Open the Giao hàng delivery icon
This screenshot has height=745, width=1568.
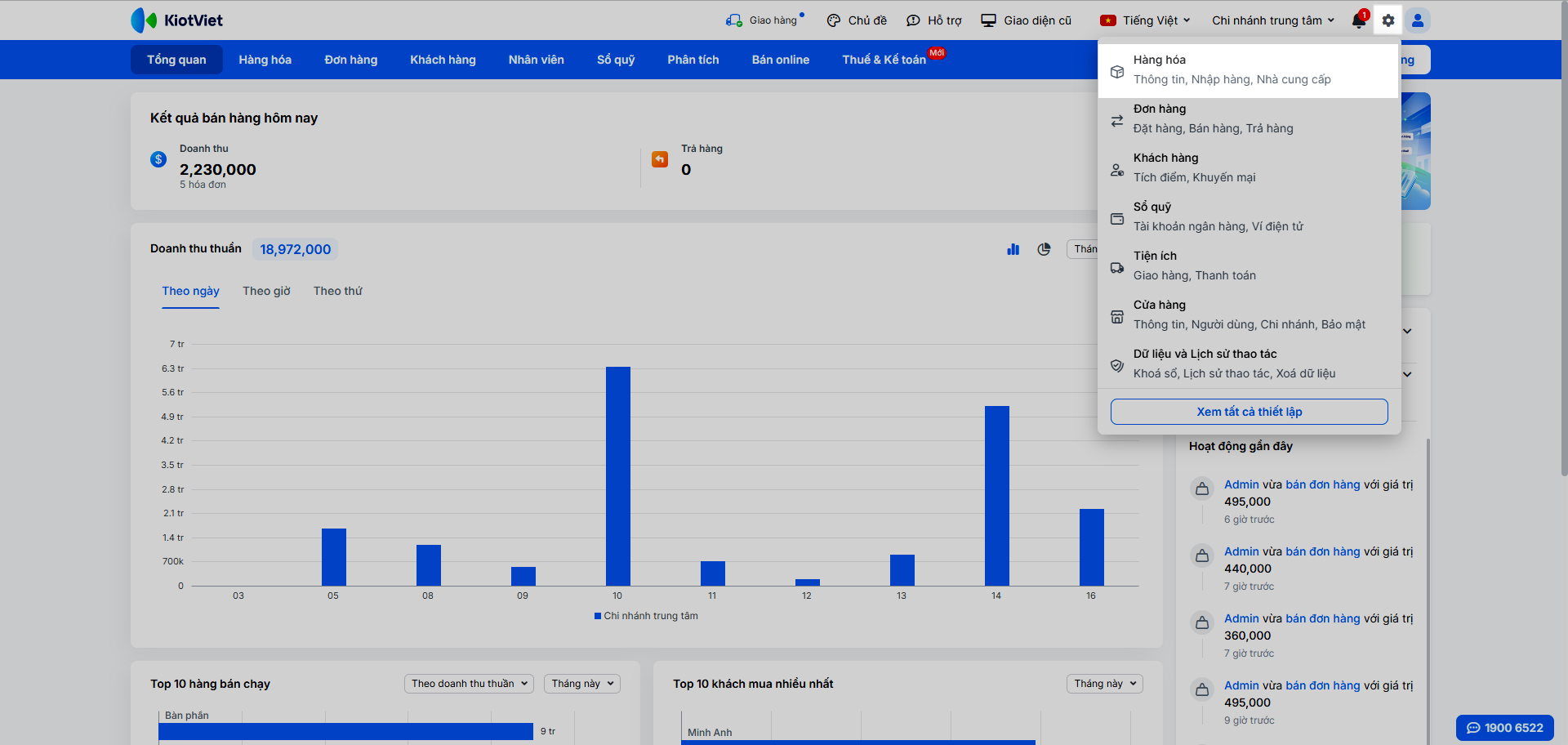tap(734, 20)
